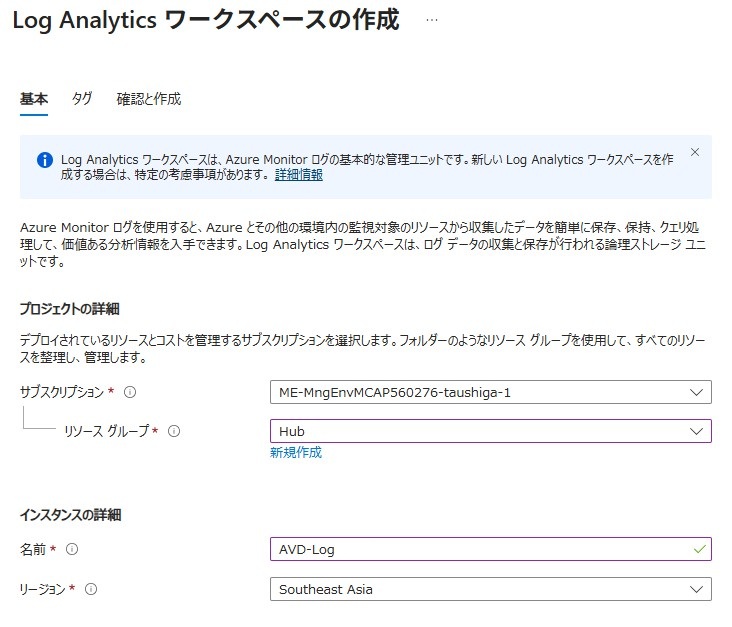
Task: Expand the ME-MngEnvMCAP560276-taushiga-1 subscription dropdown
Action: [x=490, y=392]
